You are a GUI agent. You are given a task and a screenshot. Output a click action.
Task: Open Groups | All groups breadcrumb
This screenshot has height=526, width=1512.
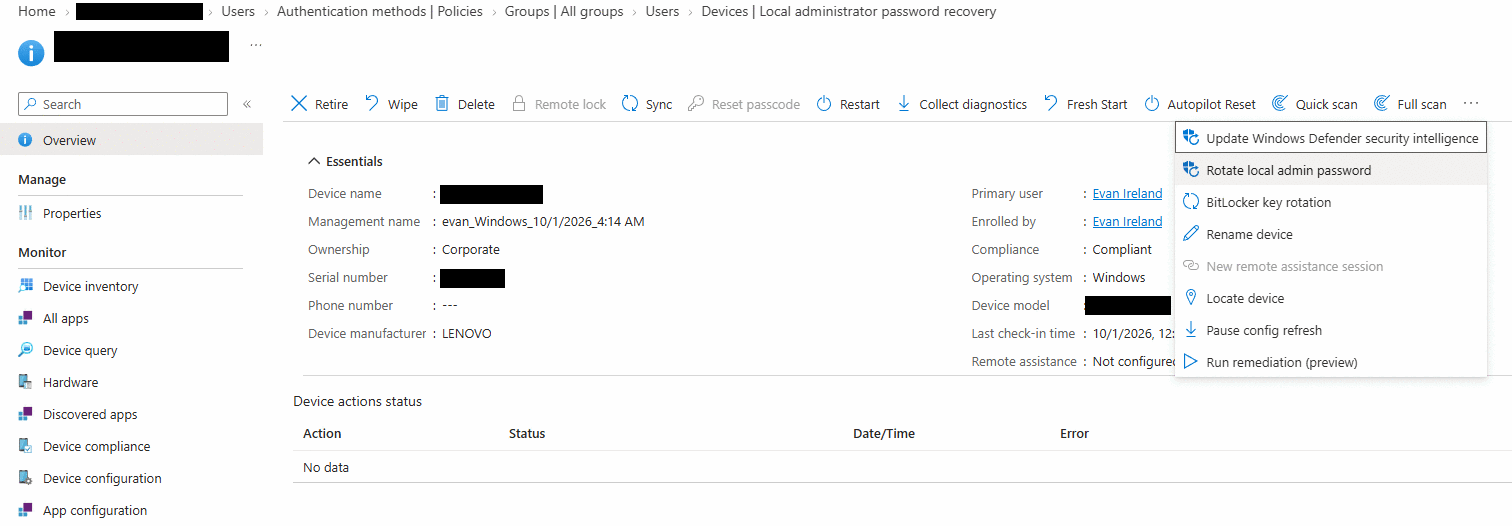tap(564, 11)
